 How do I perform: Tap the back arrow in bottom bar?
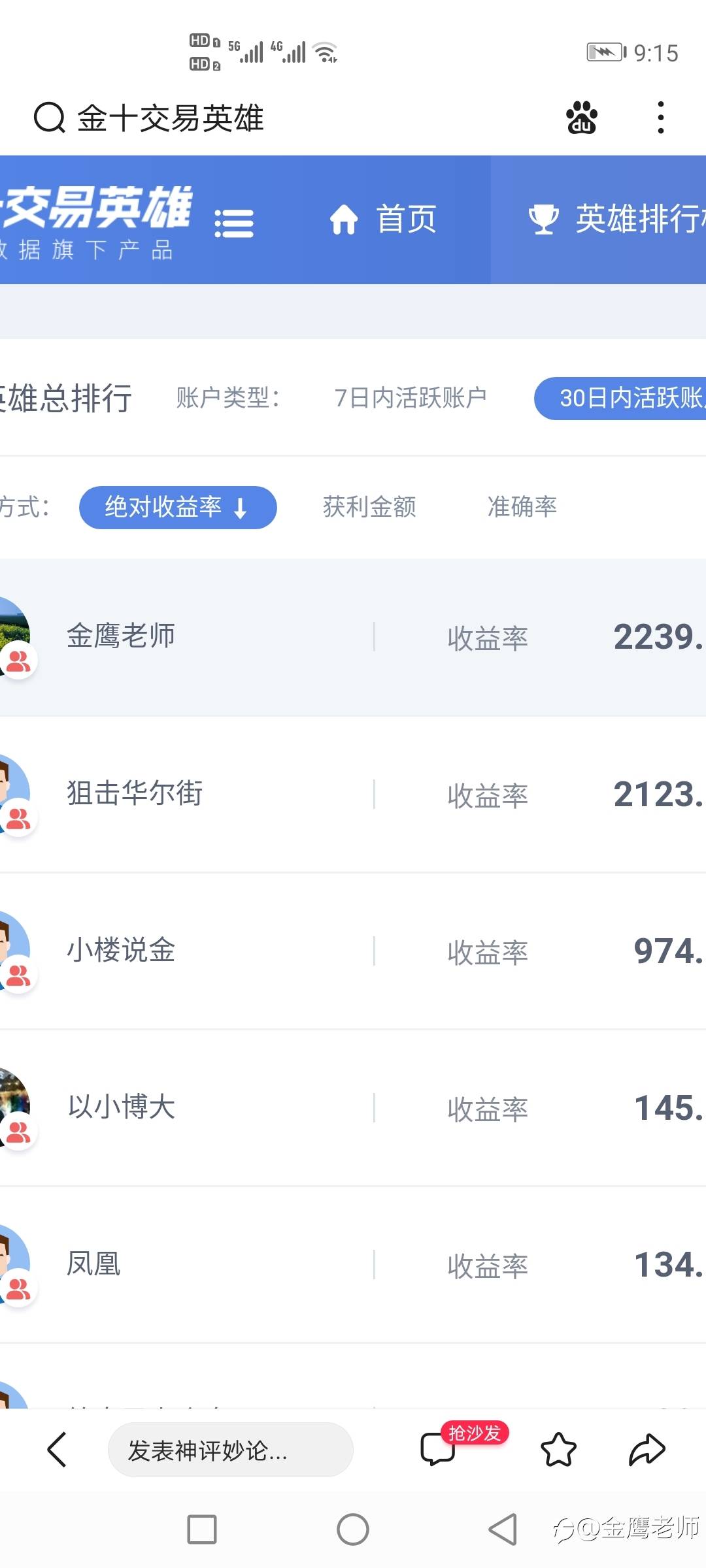[58, 1450]
